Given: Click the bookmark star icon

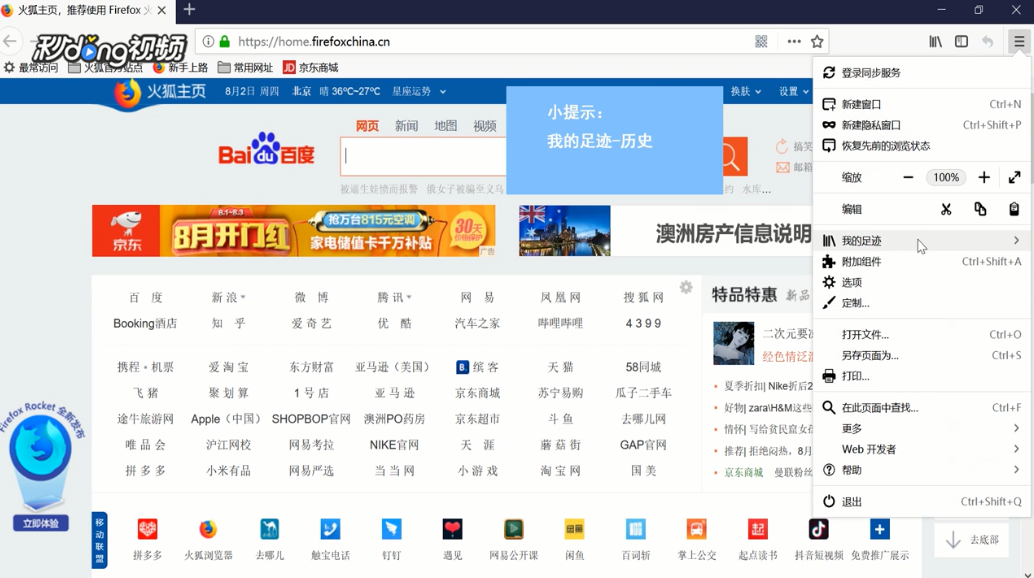Looking at the screenshot, I should click(817, 42).
